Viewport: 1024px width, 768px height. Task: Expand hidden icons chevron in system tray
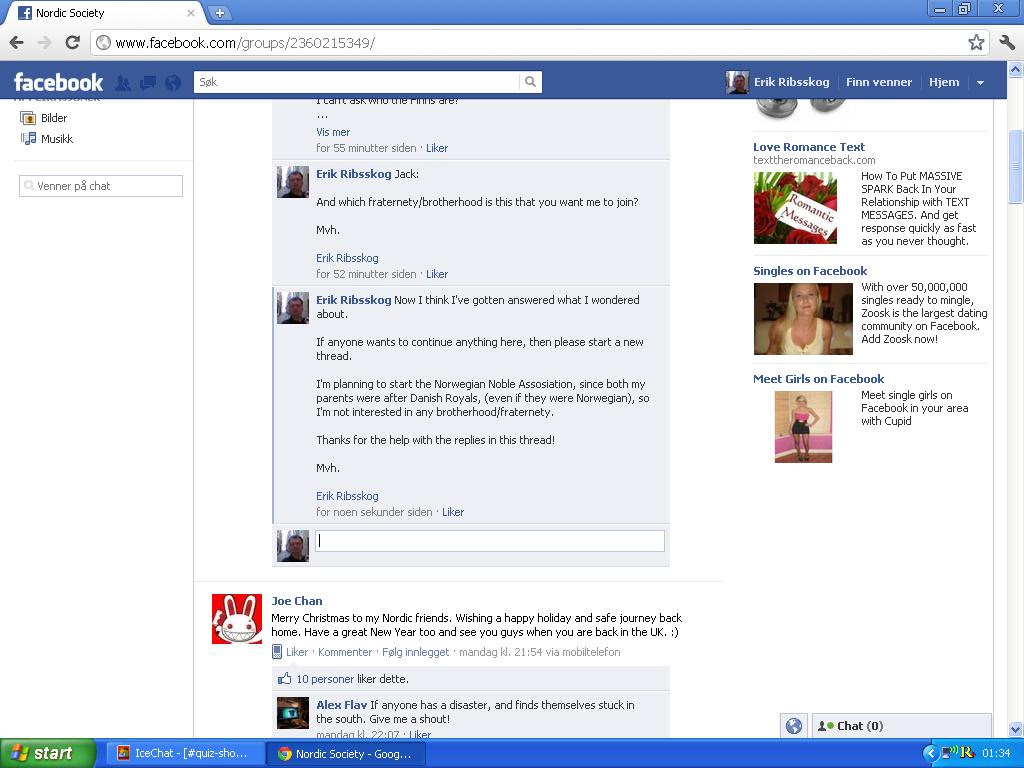click(932, 753)
